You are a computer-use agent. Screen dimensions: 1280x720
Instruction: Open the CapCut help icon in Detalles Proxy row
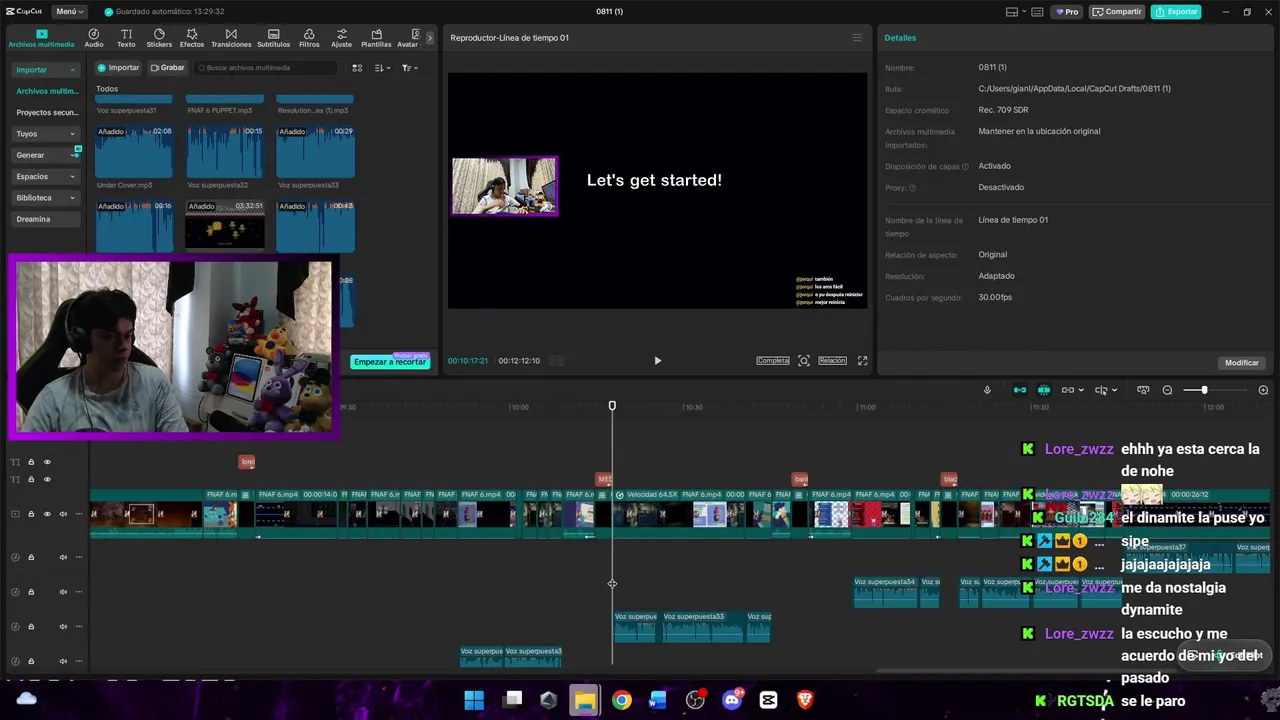912,188
